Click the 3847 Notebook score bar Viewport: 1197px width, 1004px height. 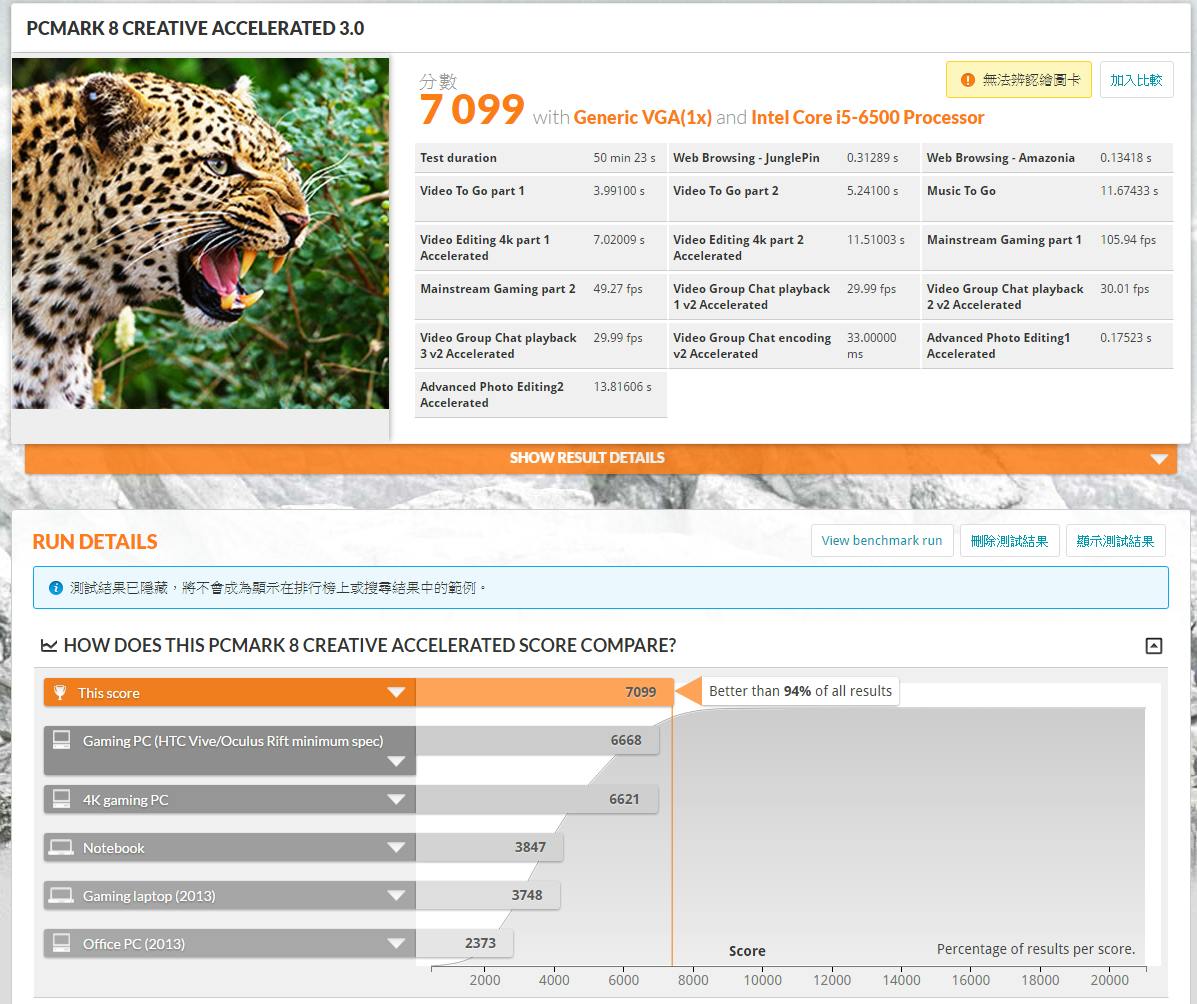pos(489,847)
